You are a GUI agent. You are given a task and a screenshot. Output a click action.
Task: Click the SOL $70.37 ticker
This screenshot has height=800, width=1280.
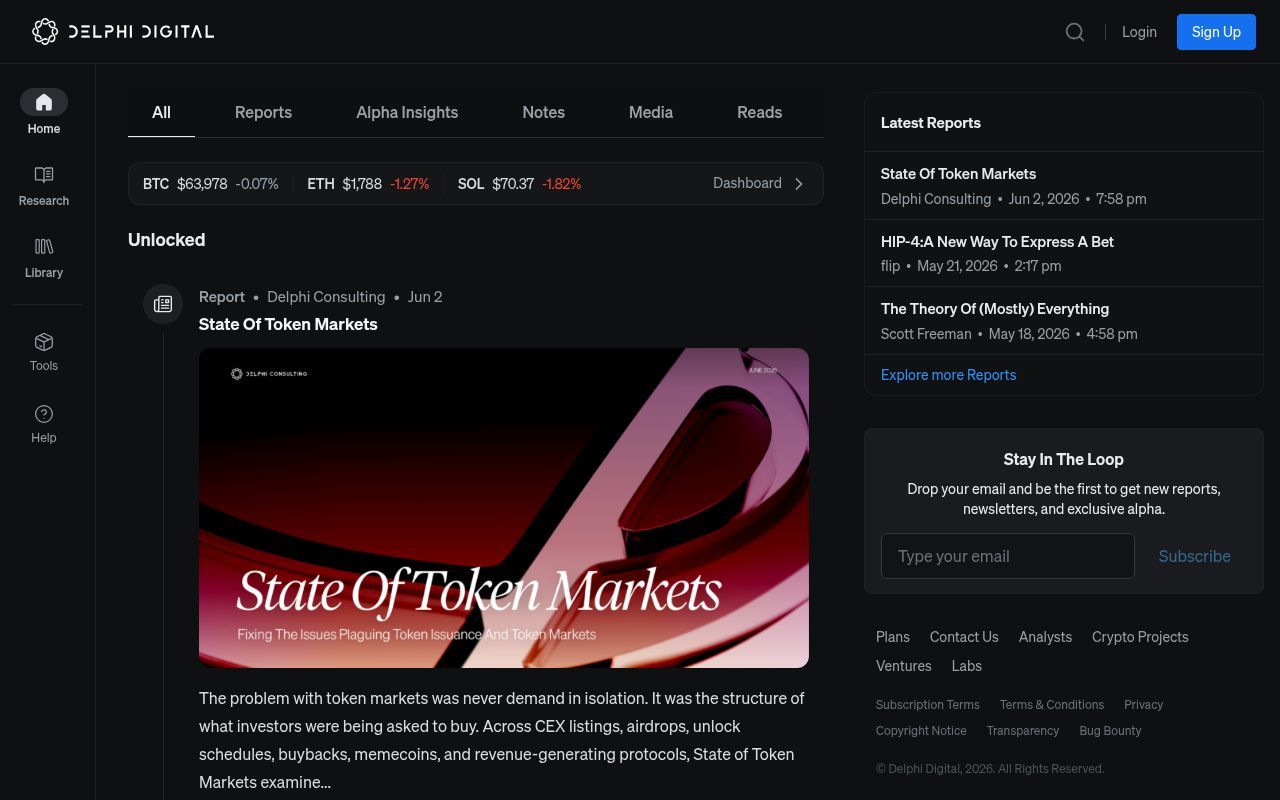[519, 184]
